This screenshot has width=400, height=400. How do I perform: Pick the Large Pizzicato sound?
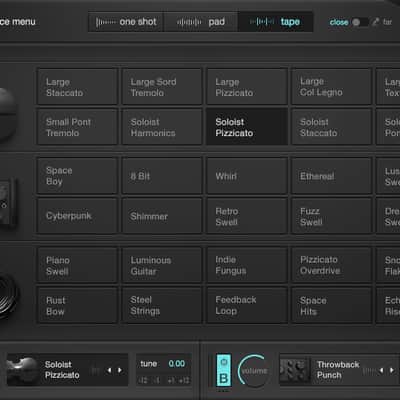(x=247, y=87)
